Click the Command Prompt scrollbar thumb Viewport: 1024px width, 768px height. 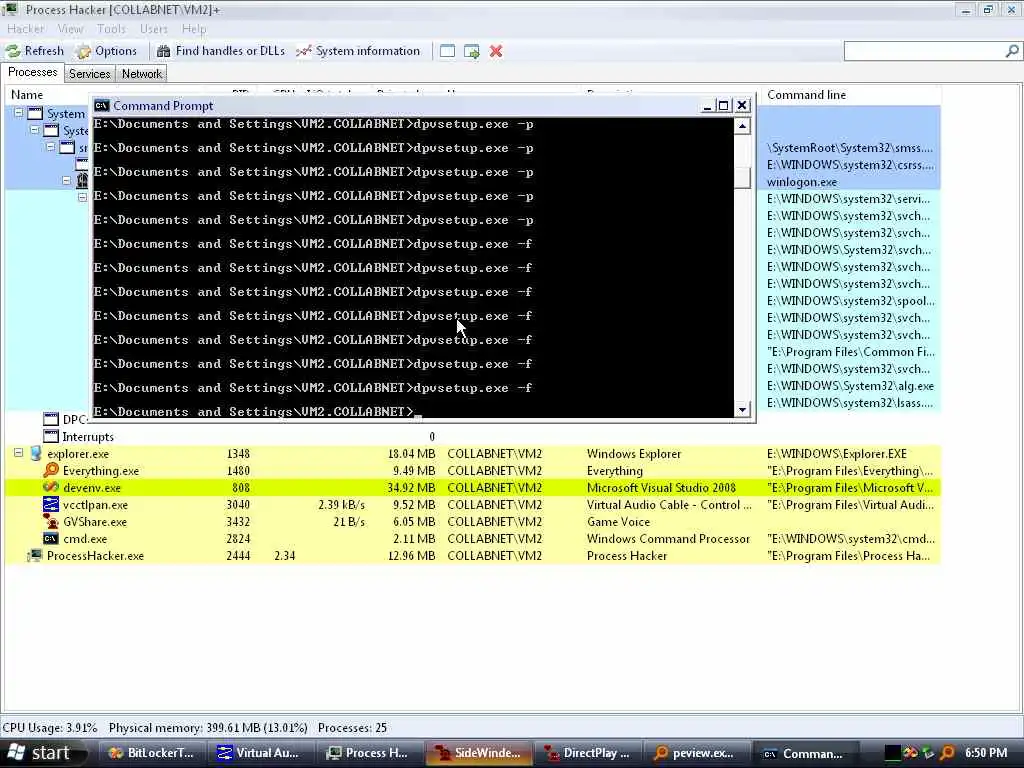742,178
